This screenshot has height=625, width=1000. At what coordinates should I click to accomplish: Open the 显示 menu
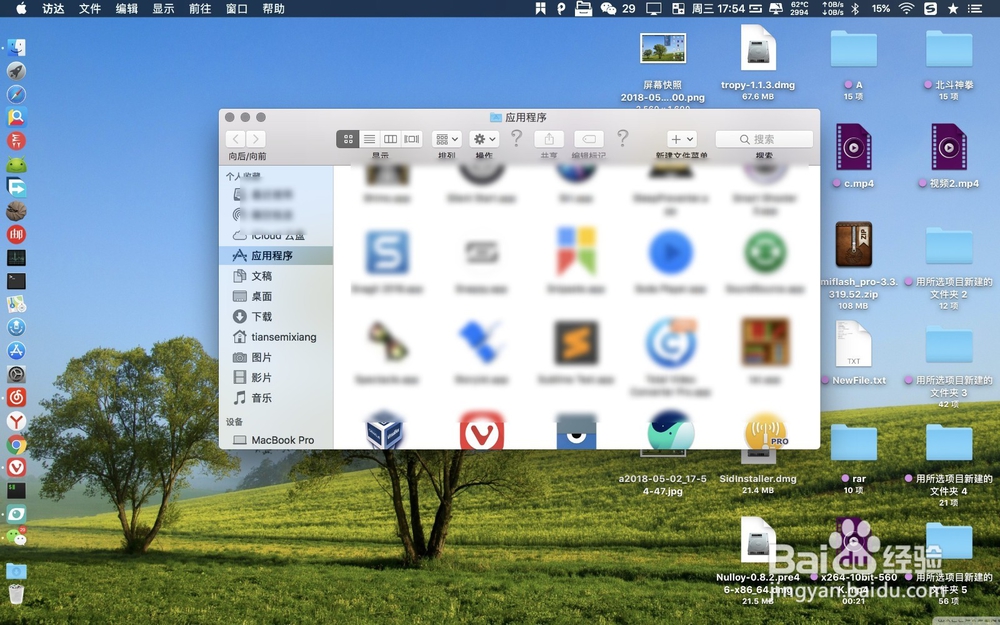(163, 8)
